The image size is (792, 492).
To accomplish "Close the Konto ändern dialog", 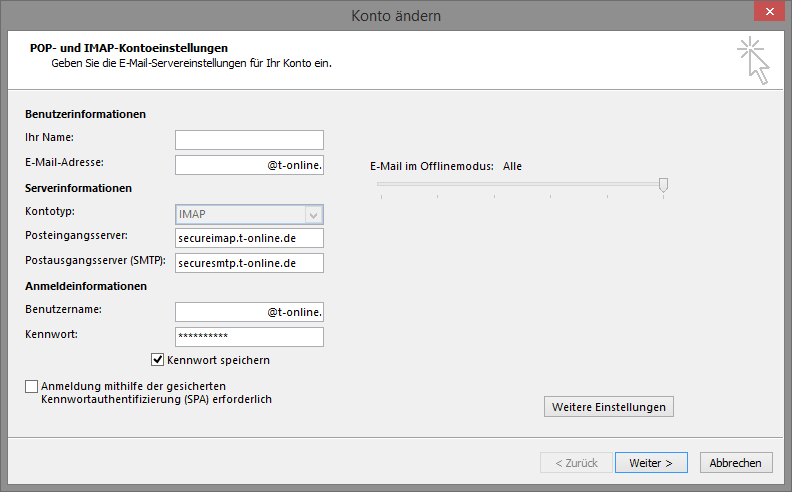I will click(769, 11).
